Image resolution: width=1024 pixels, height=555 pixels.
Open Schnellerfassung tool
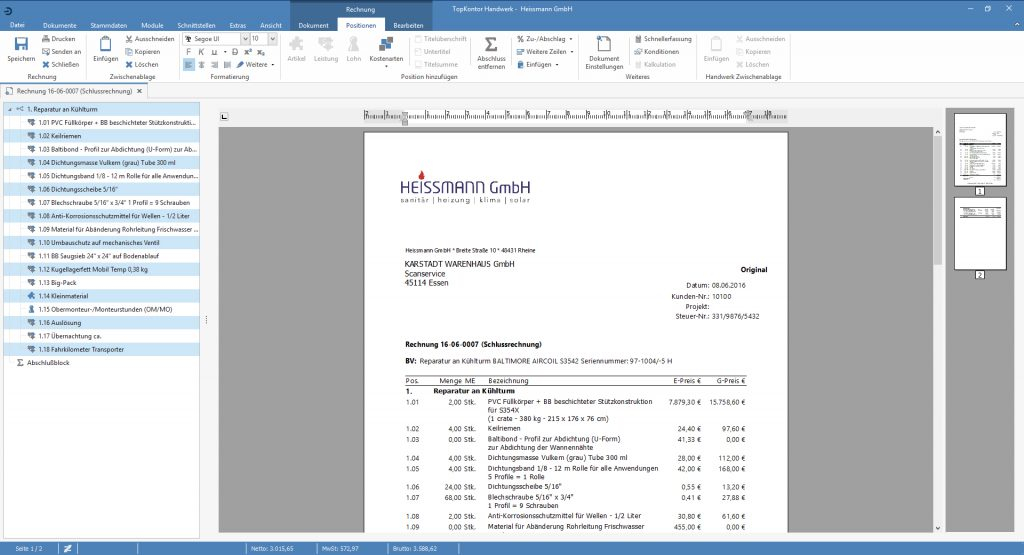click(661, 38)
